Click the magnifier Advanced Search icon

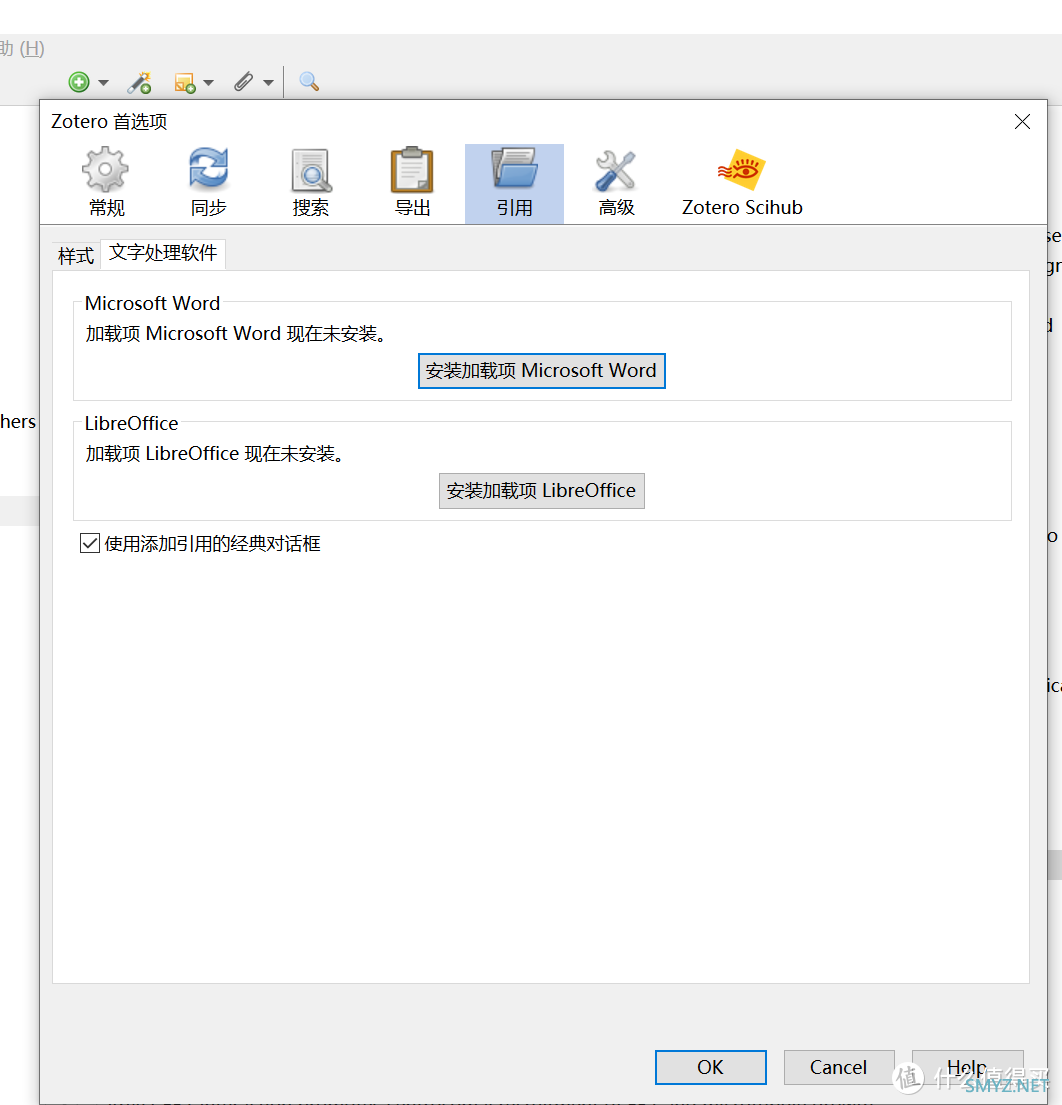pos(309,82)
